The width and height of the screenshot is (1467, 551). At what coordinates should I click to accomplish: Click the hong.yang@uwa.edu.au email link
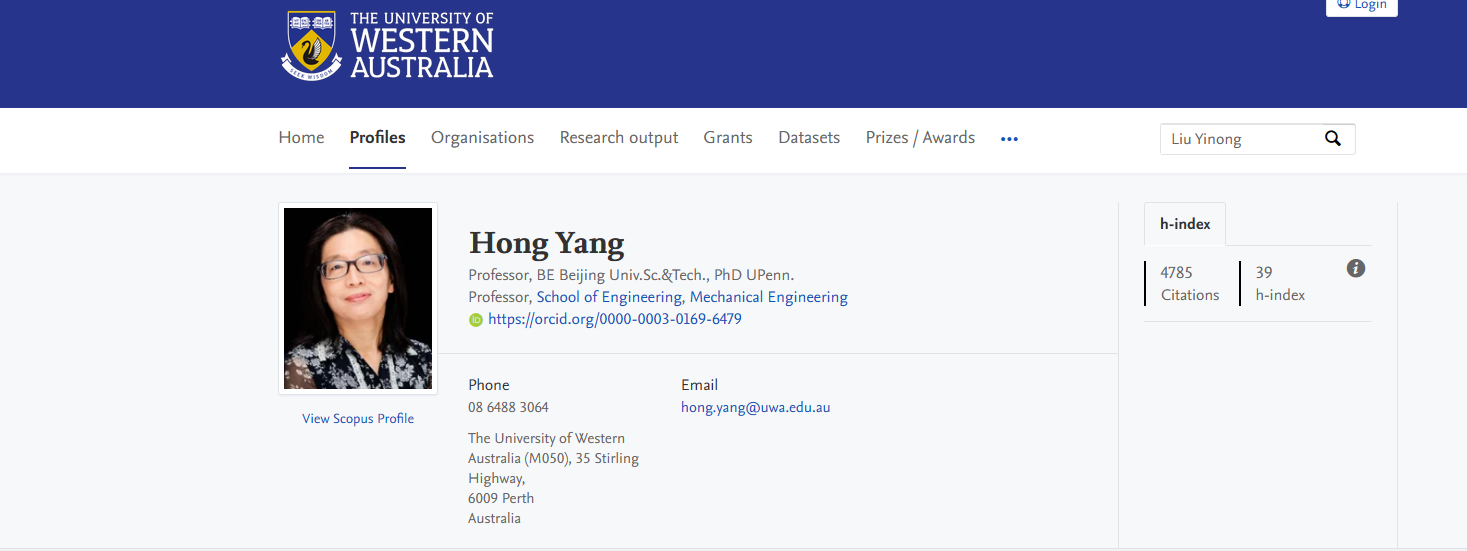point(755,407)
